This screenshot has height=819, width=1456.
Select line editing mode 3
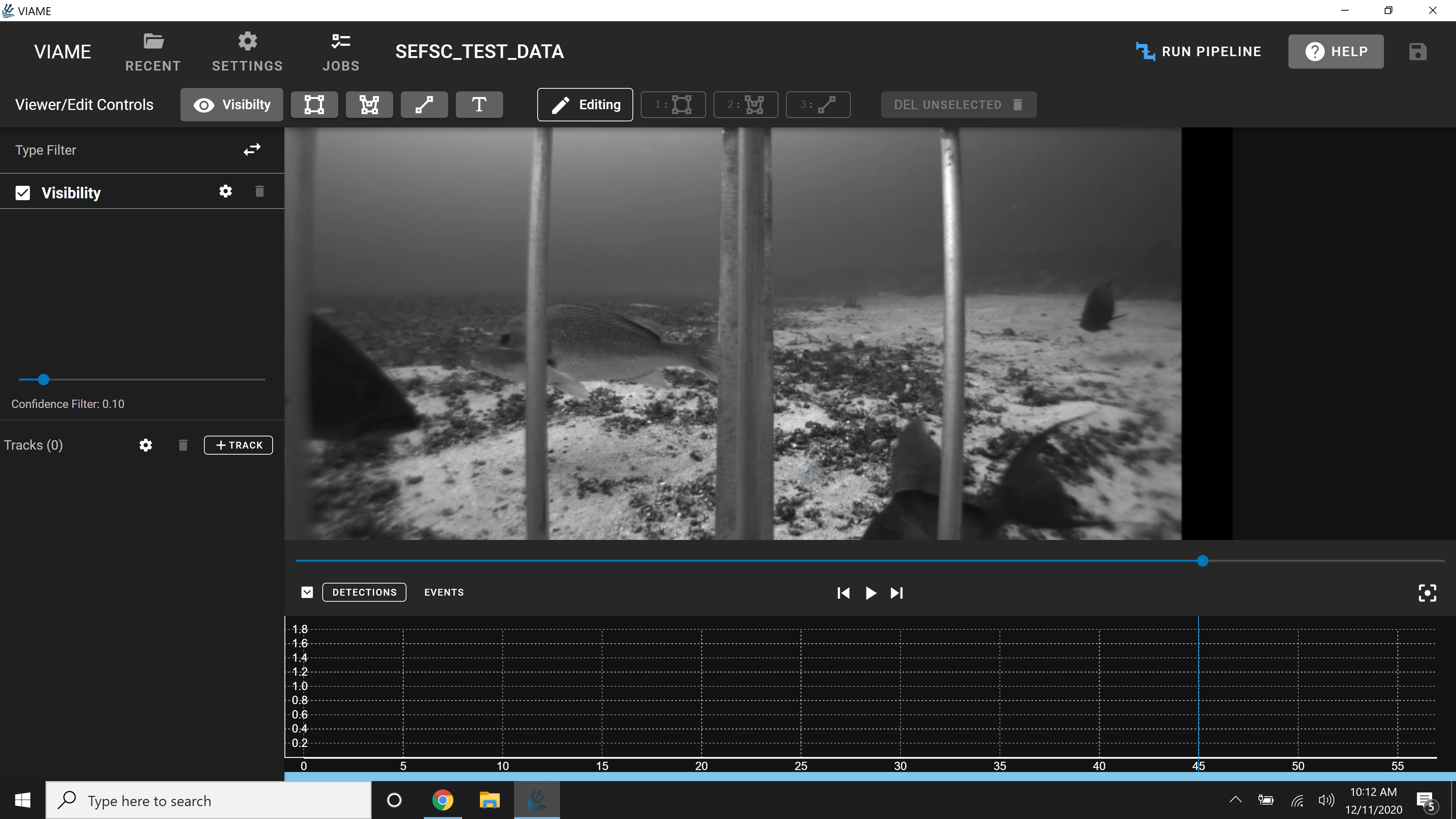click(818, 105)
